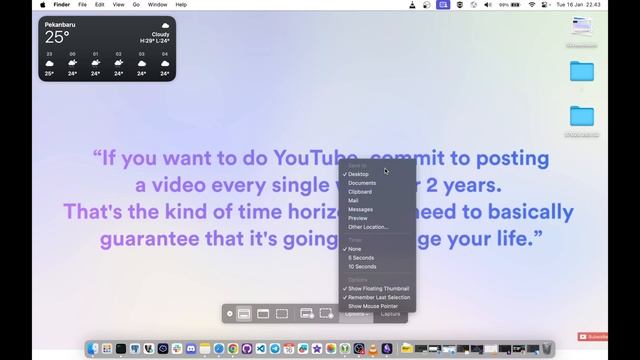Open the Window menu

pyautogui.click(x=158, y=5)
